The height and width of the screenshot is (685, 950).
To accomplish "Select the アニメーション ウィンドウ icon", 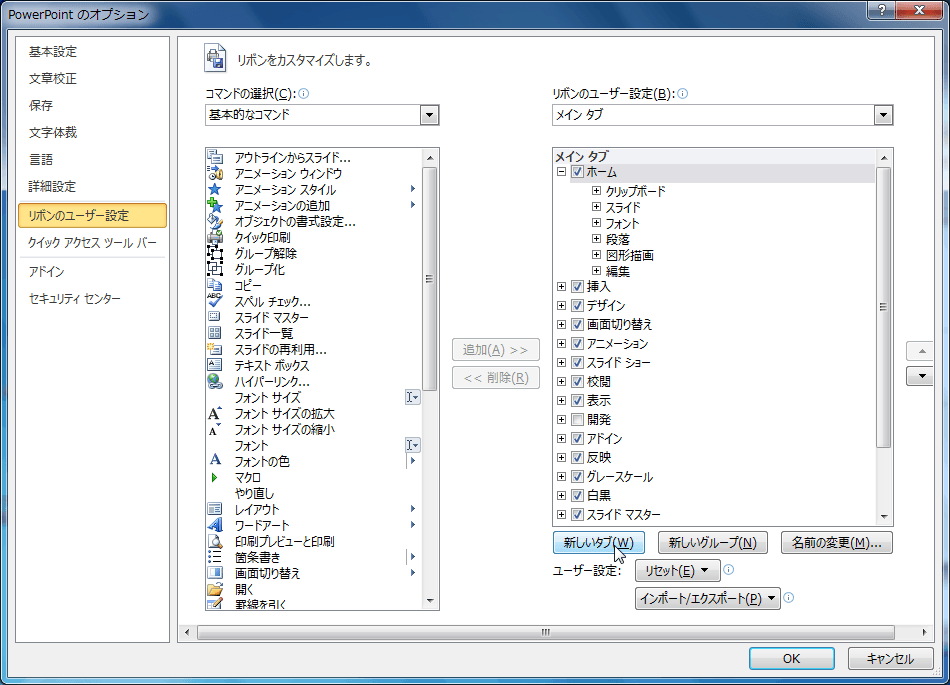I will (215, 173).
